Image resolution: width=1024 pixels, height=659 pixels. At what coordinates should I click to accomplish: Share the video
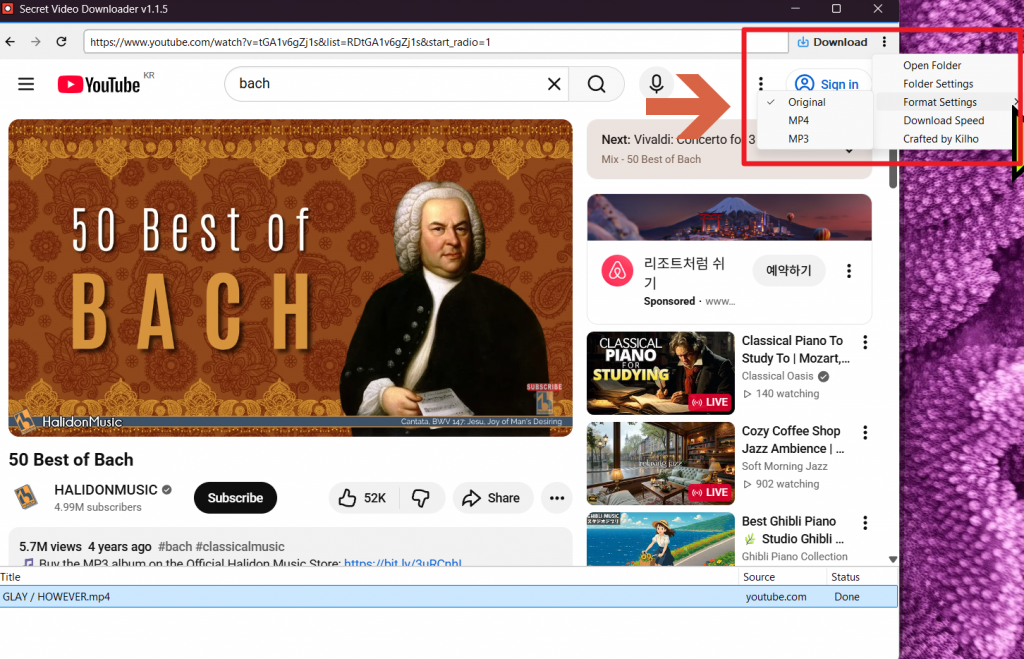coord(492,498)
